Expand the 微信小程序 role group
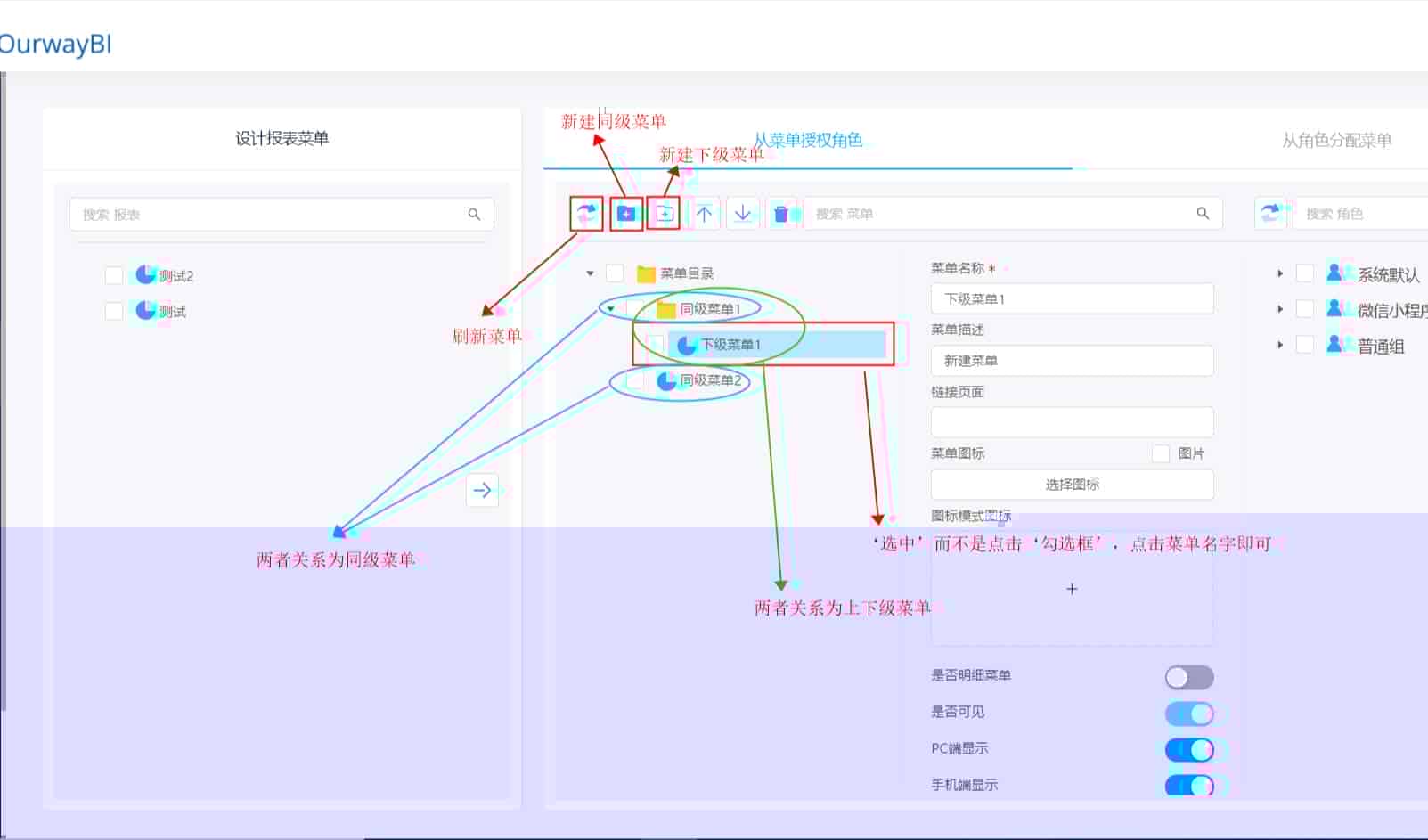The height and width of the screenshot is (840, 1428). point(1280,309)
